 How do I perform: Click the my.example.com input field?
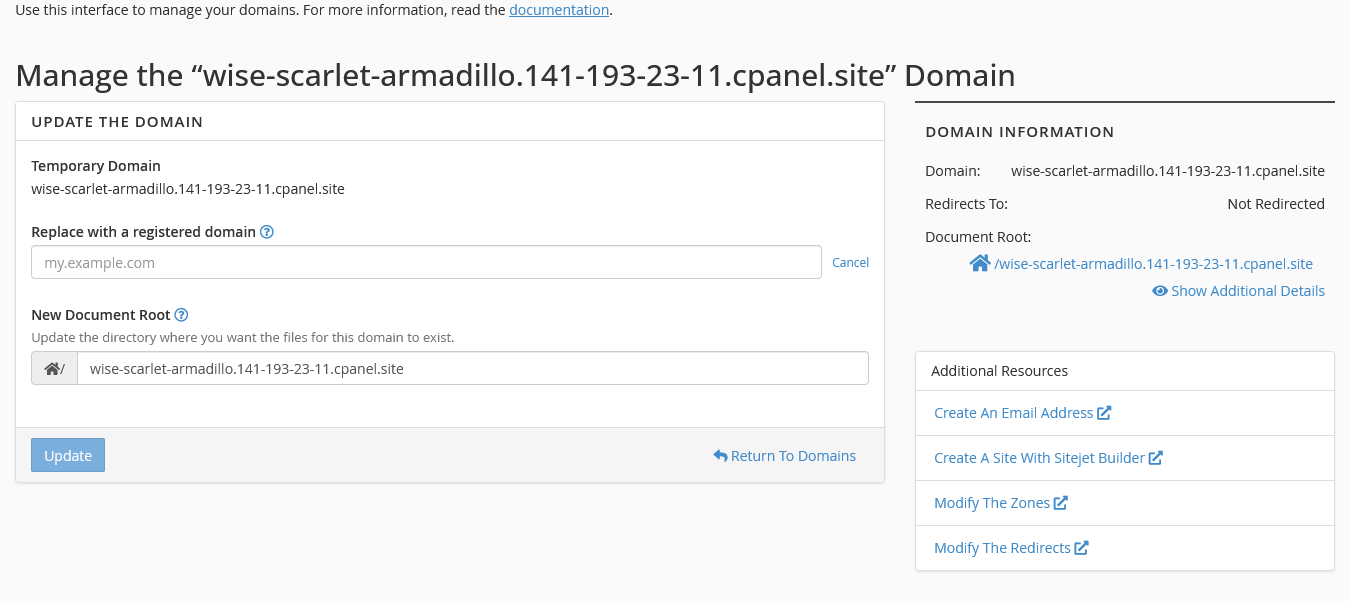(428, 262)
